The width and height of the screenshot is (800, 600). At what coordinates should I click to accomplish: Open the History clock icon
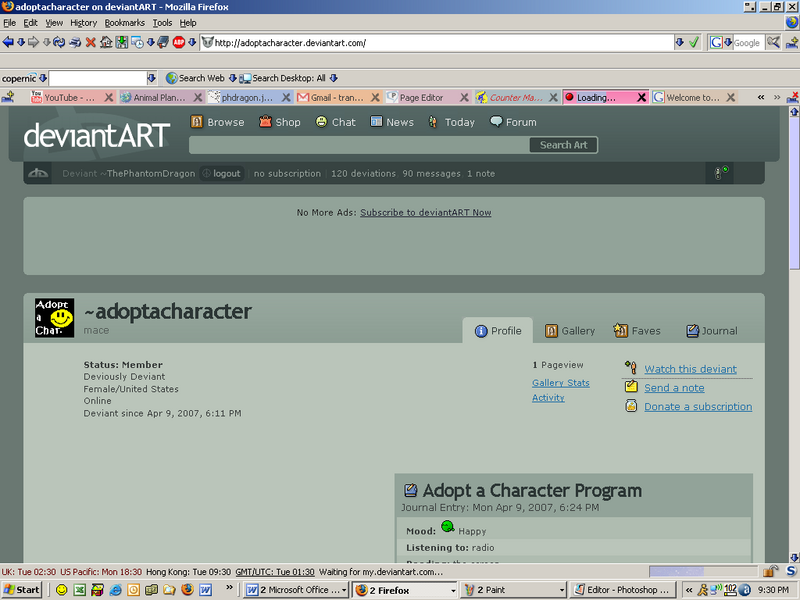137,42
